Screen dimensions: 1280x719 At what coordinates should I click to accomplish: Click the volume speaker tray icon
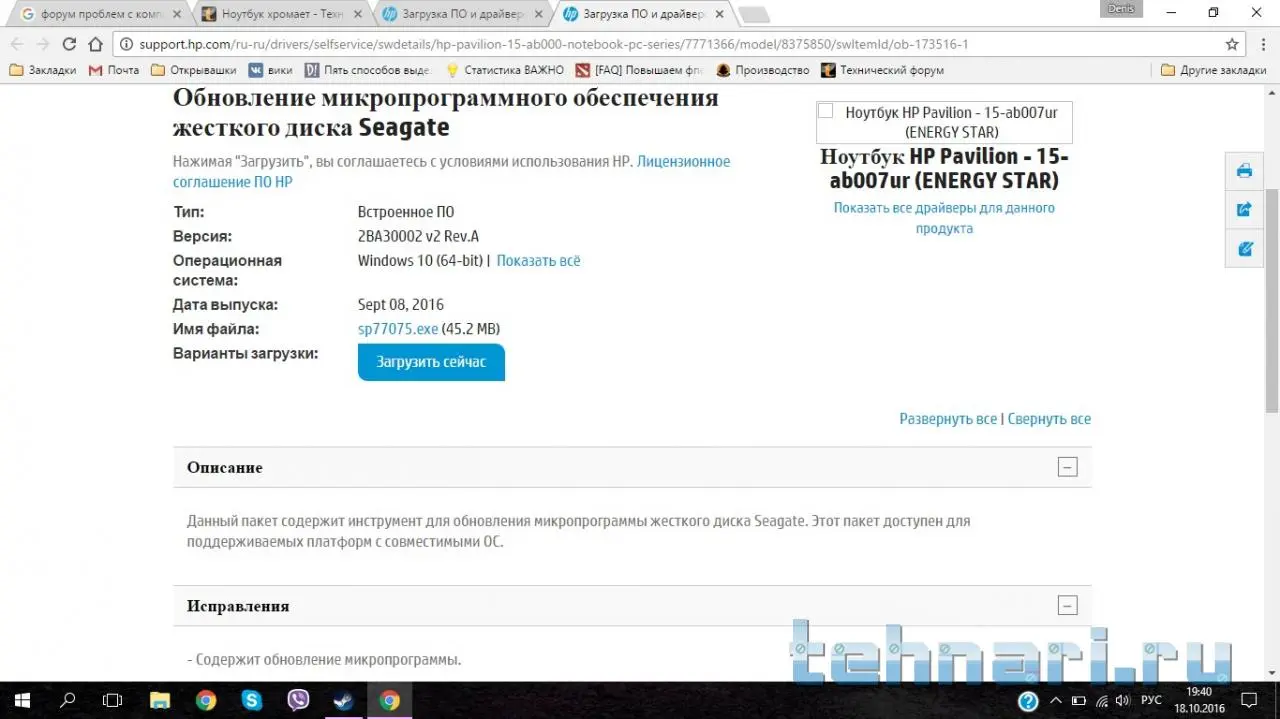1122,701
